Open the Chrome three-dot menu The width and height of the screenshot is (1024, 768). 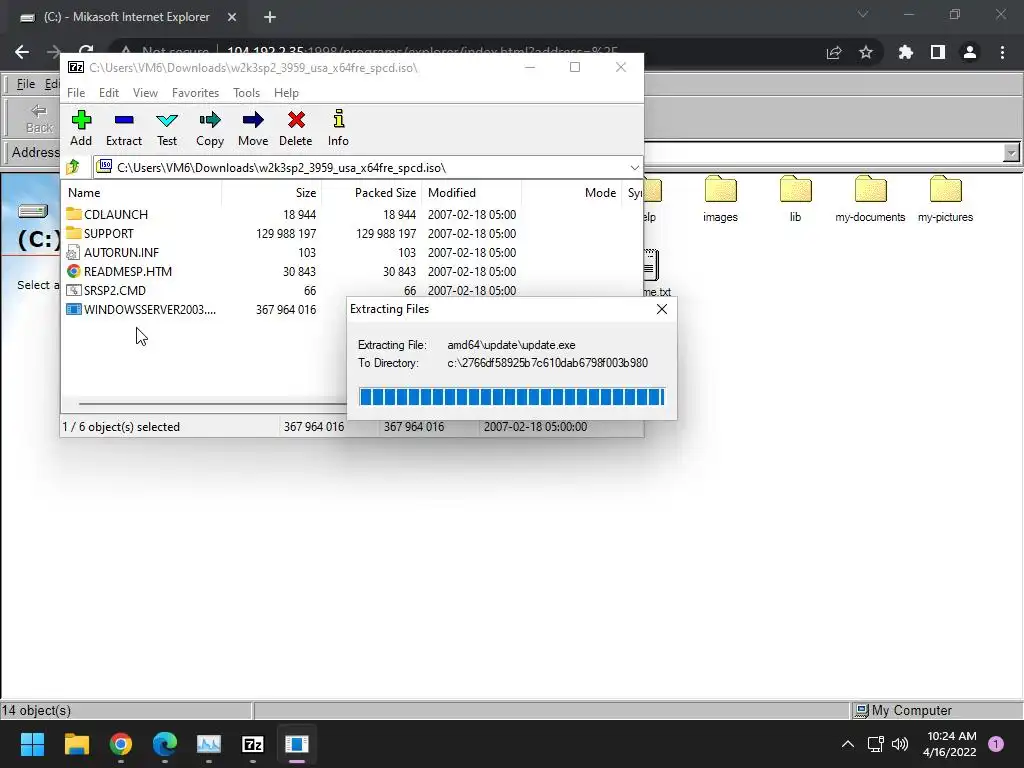(x=1002, y=52)
